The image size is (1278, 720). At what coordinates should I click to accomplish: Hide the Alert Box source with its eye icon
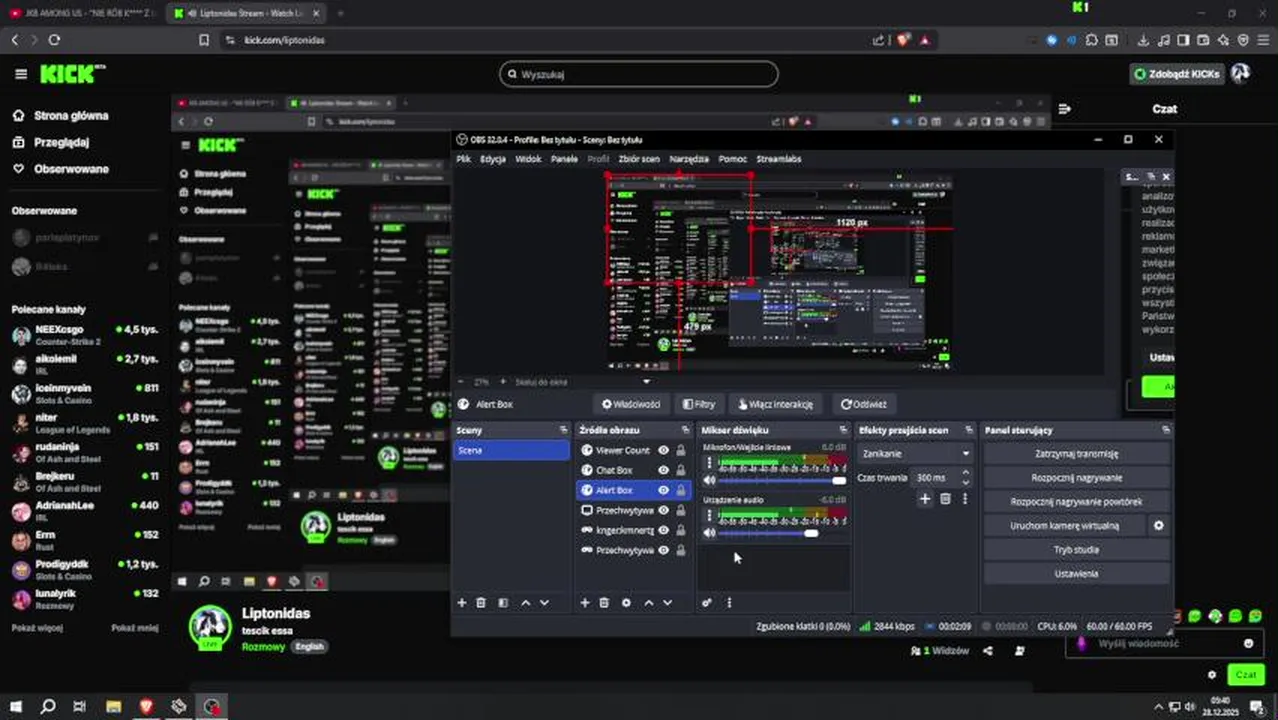coord(663,490)
